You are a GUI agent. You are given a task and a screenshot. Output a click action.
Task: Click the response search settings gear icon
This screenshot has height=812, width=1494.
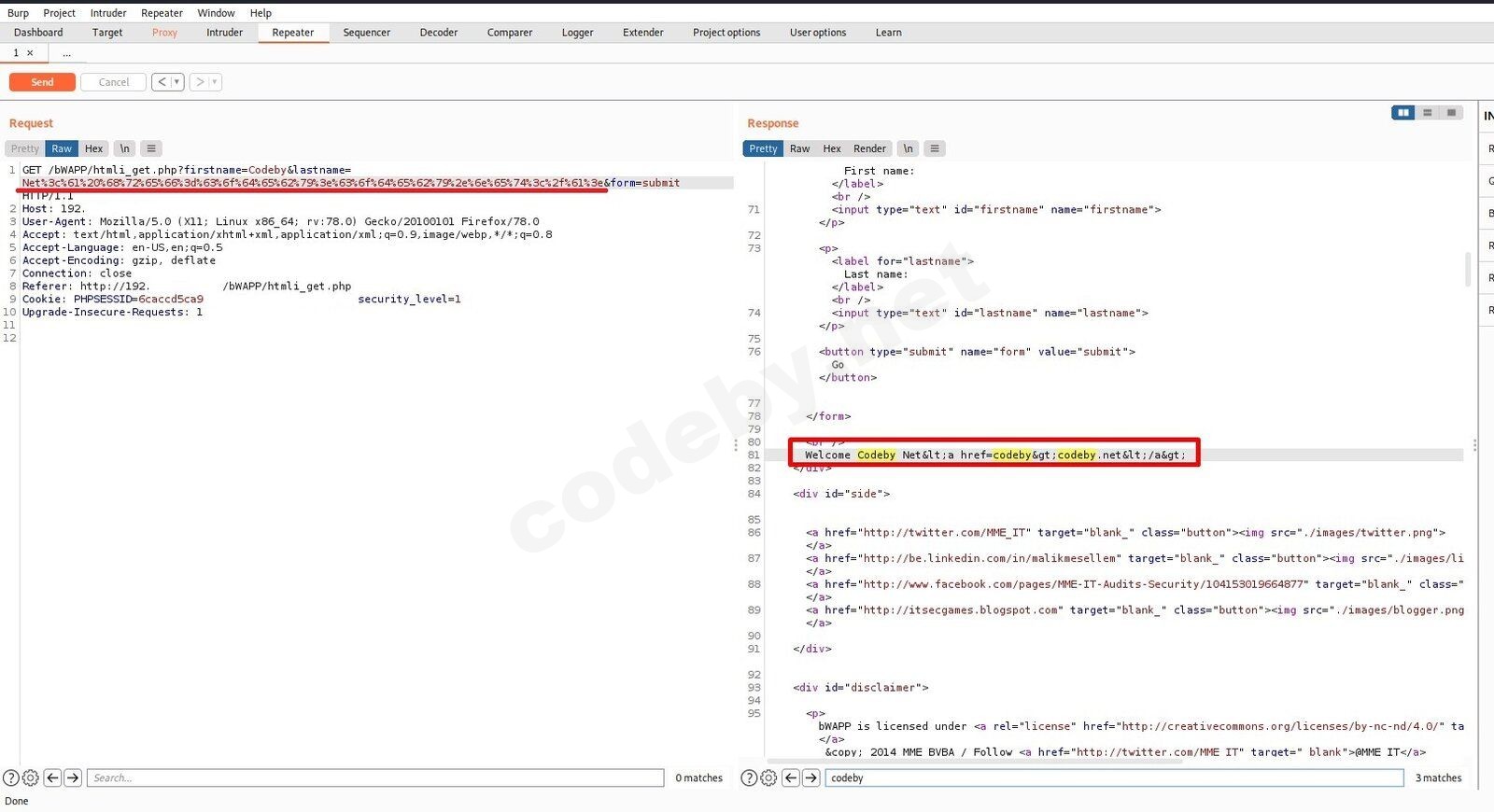coord(768,777)
